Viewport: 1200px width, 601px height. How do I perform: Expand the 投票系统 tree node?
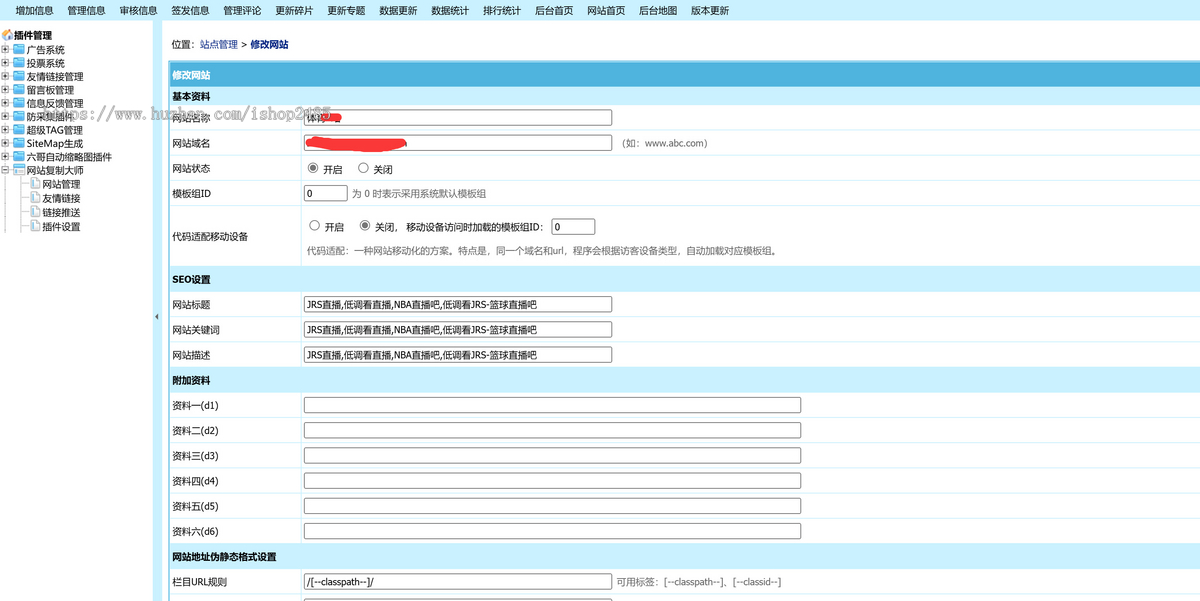tap(6, 63)
